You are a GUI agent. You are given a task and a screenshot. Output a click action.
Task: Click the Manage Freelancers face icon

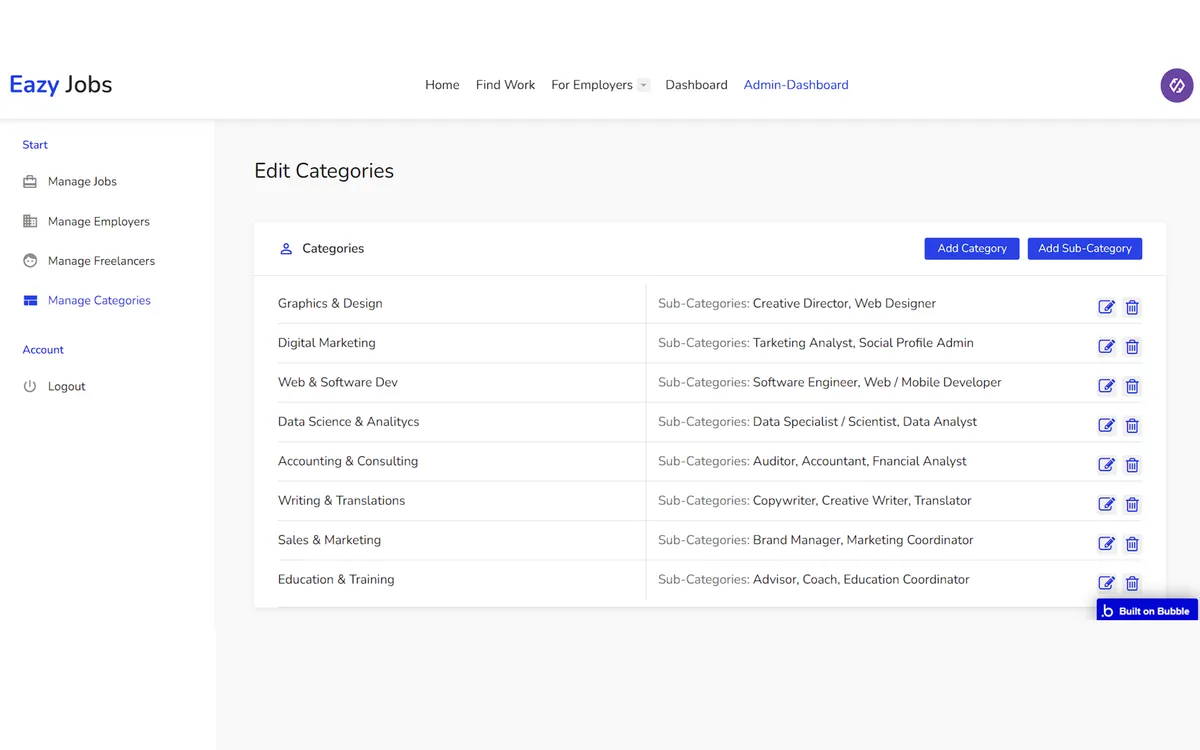(30, 261)
